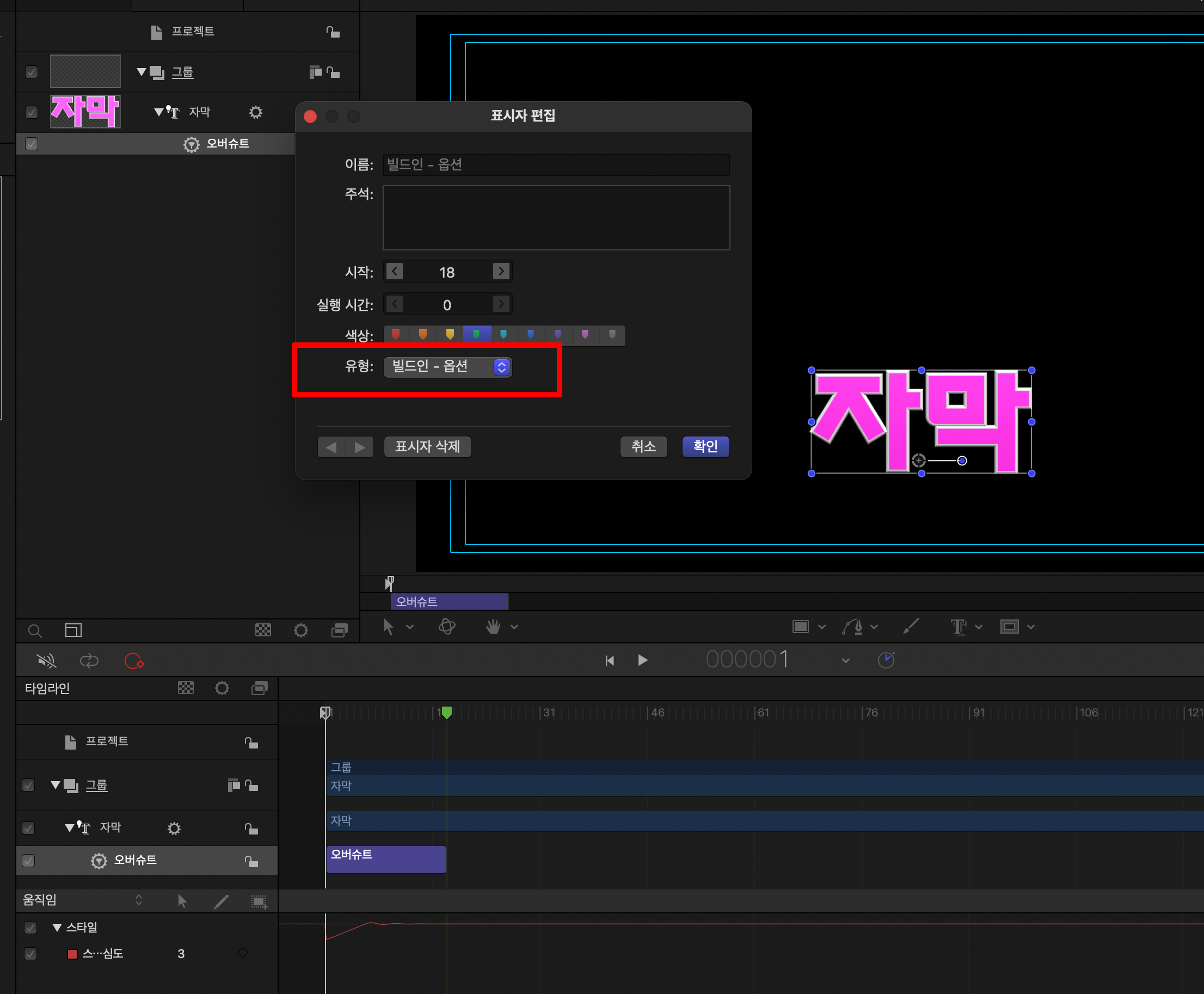Disable the 스타일 checkbox in keyframe editor
The height and width of the screenshot is (994, 1204).
tap(30, 927)
